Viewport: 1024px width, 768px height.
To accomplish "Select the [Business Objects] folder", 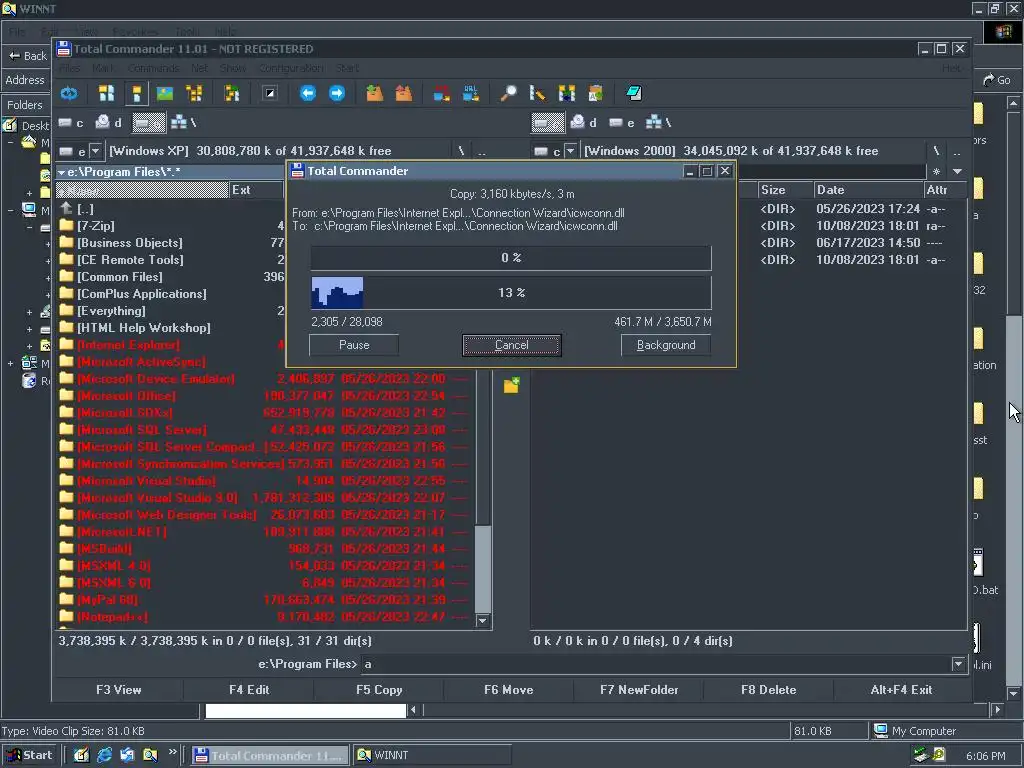I will tap(171, 243).
